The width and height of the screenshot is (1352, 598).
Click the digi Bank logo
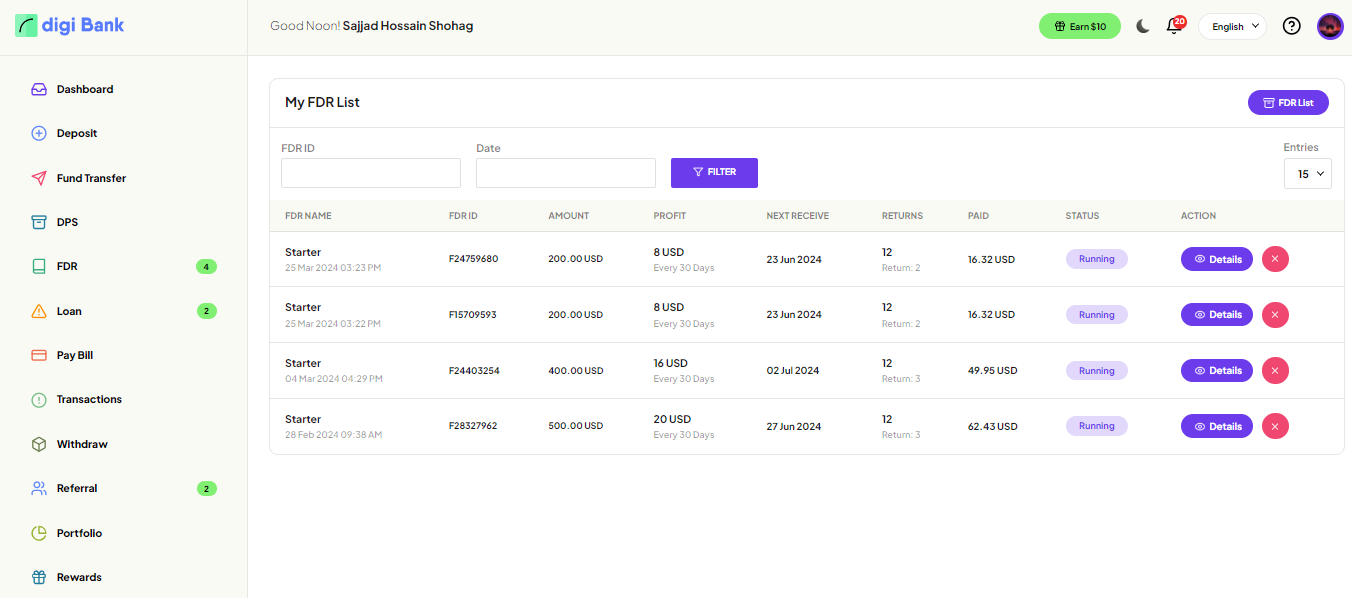pyautogui.click(x=70, y=26)
